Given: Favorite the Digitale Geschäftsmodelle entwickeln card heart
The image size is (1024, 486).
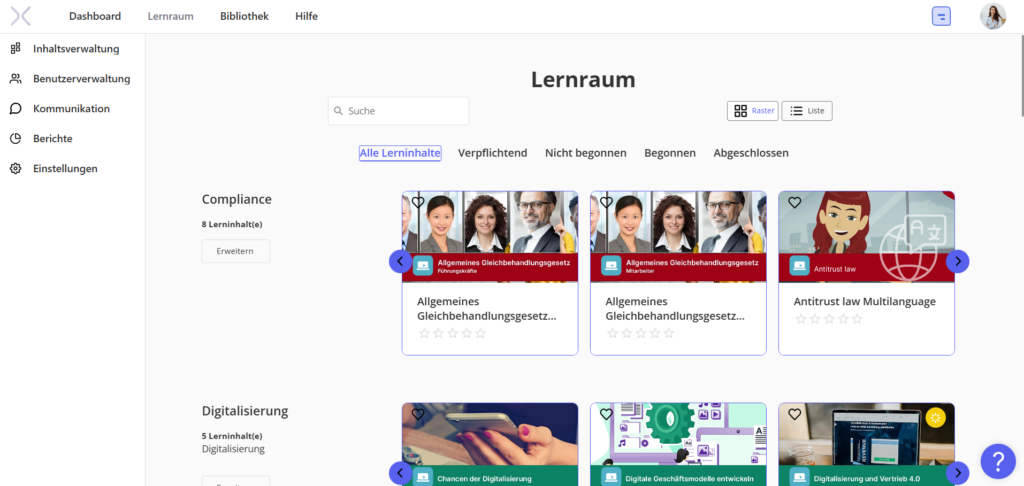Looking at the screenshot, I should pyautogui.click(x=606, y=414).
